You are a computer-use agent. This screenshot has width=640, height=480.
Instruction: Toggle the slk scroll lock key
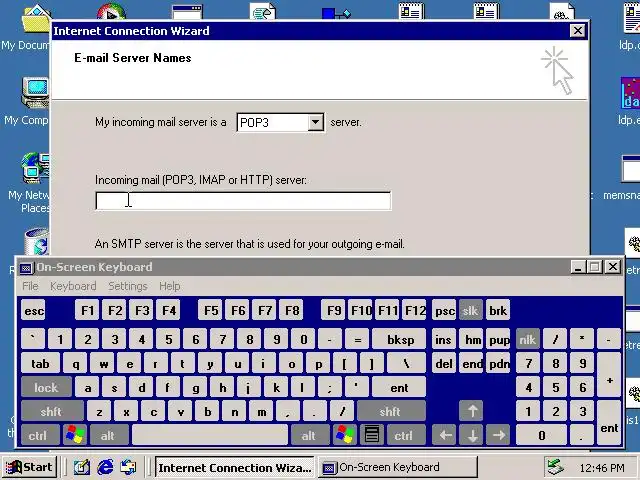[x=471, y=311]
